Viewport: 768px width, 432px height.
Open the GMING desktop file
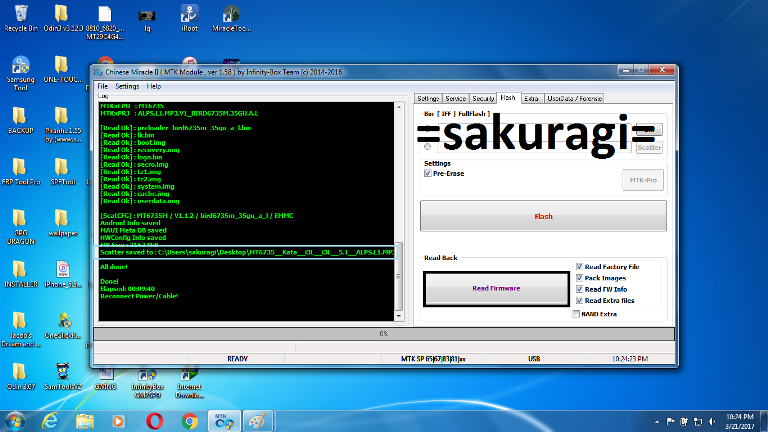105,380
